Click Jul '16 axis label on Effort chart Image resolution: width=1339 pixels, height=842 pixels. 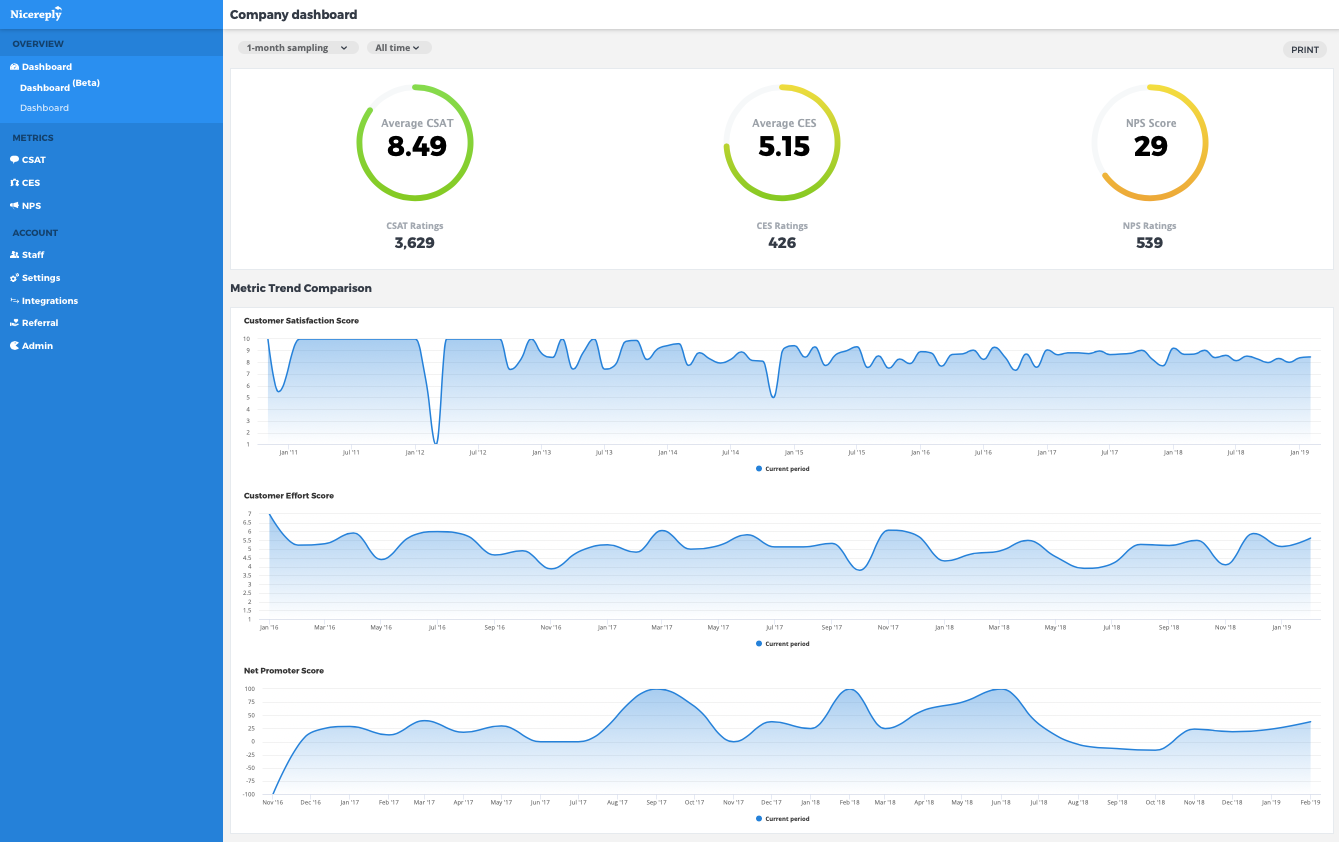click(437, 628)
